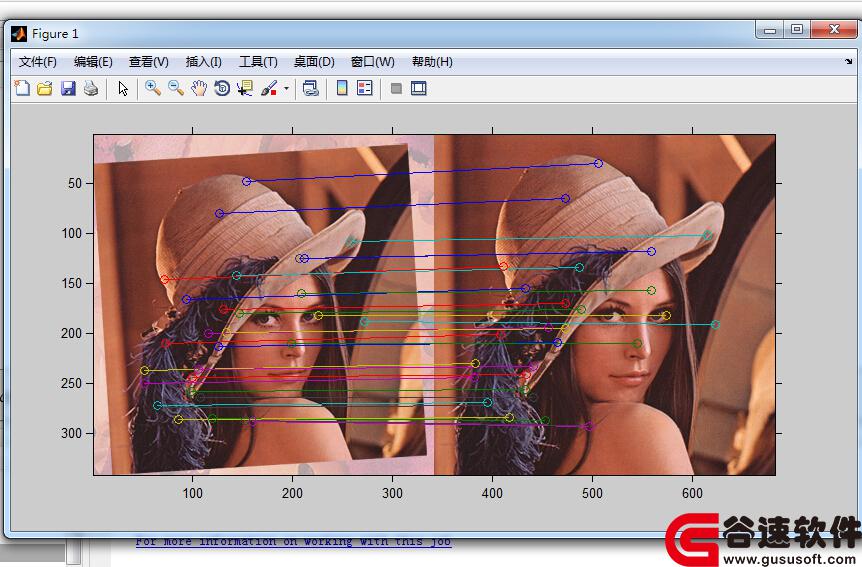Click the x-axis label 300

392,493
